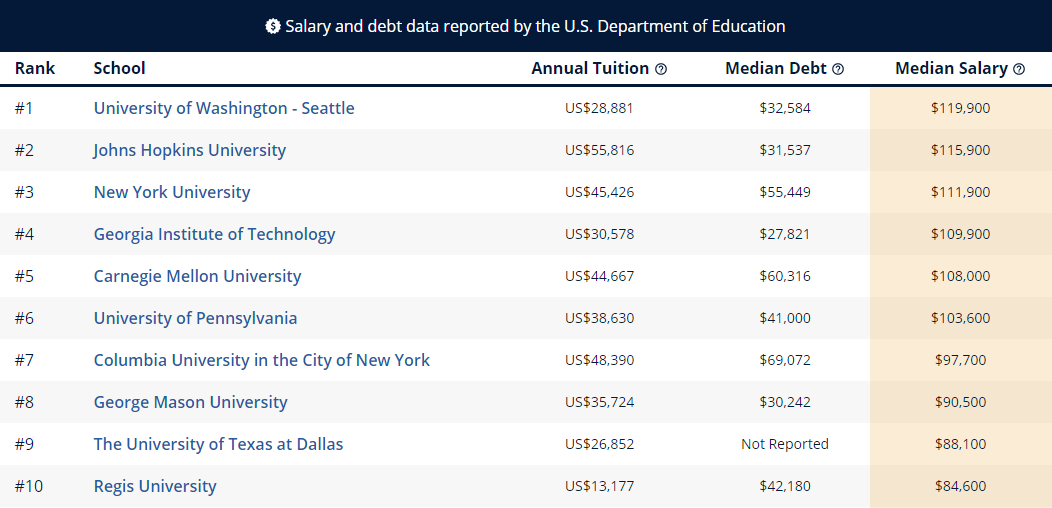
Task: Click the help icon beside Annual Tuition
Action: 661,69
